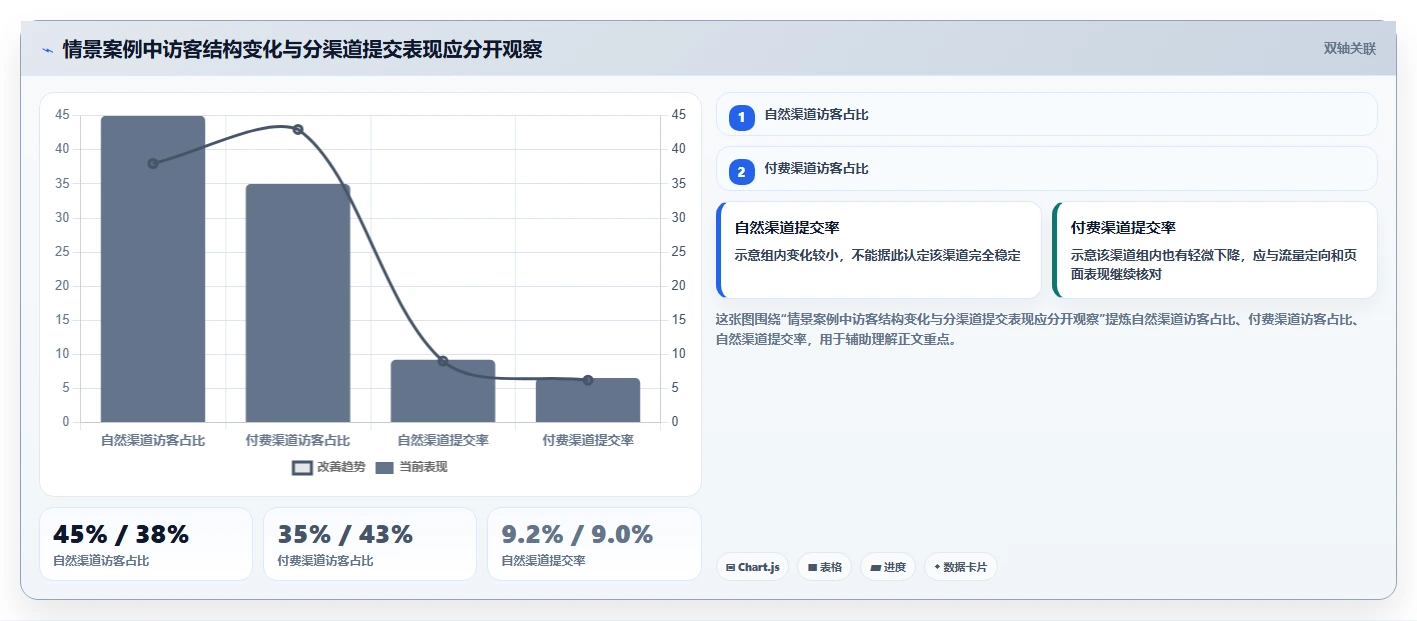
Task: Select the 自然渠道访客占比 list row
Action: click(1046, 114)
